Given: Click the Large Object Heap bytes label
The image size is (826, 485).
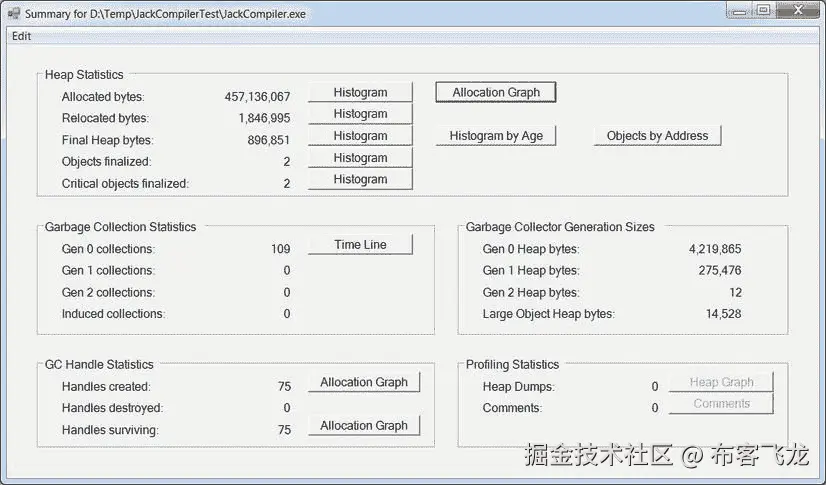Looking at the screenshot, I should 548,314.
